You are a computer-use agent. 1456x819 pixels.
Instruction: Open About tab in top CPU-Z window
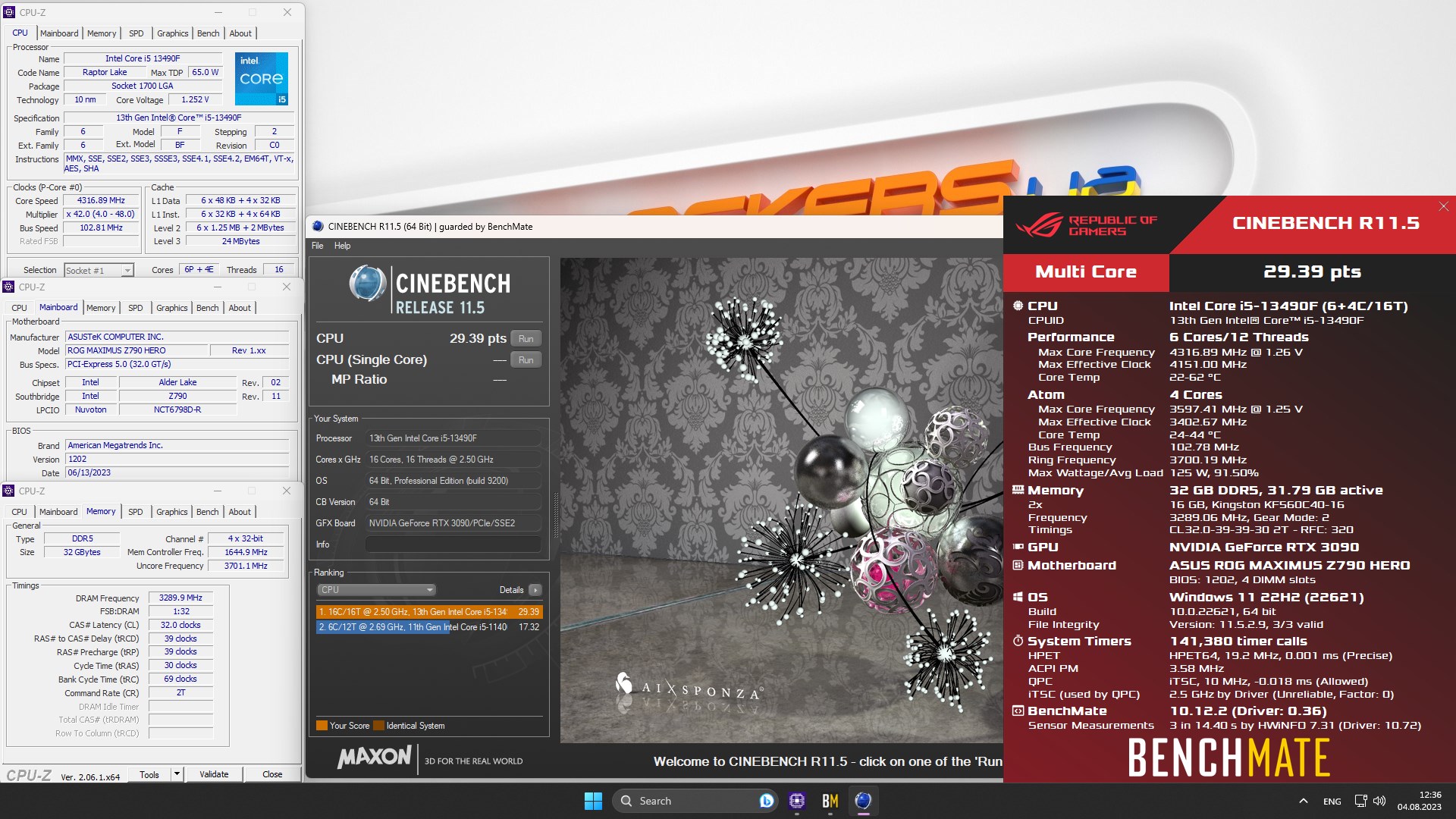(240, 33)
